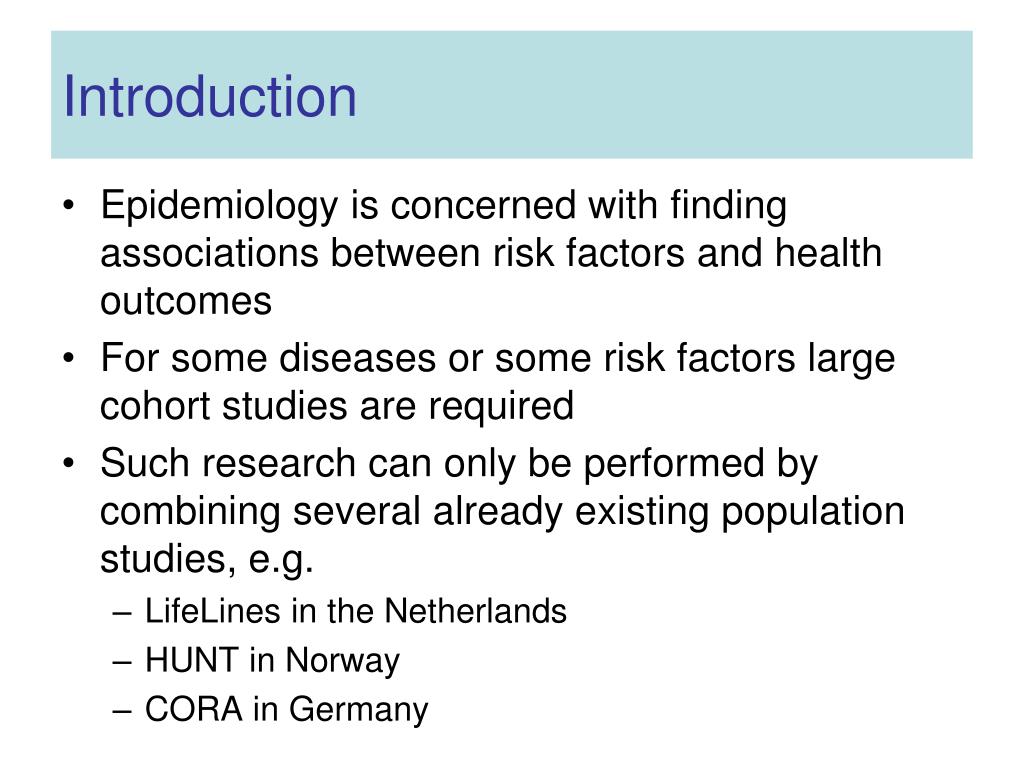Click the word 'Norway'
The width and height of the screenshot is (1024, 768).
coord(342,661)
